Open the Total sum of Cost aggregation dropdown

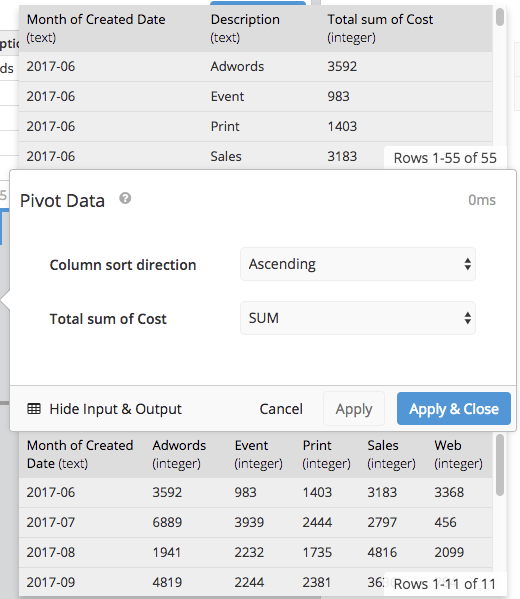pyautogui.click(x=358, y=318)
